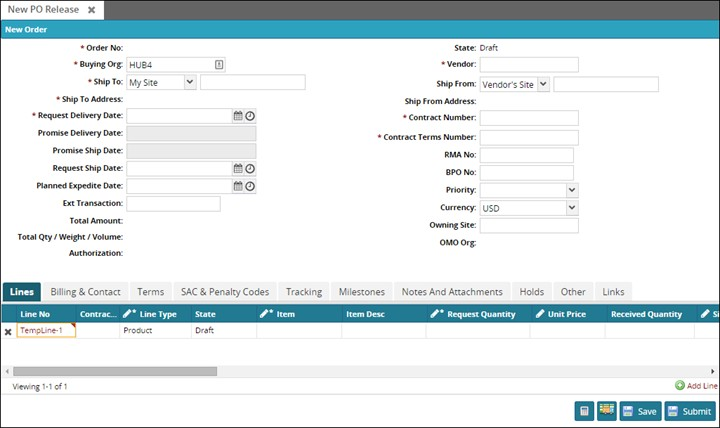This screenshot has width=720, height=428.
Task: Open calendar picker for Request Ship Date
Action: pyautogui.click(x=239, y=168)
